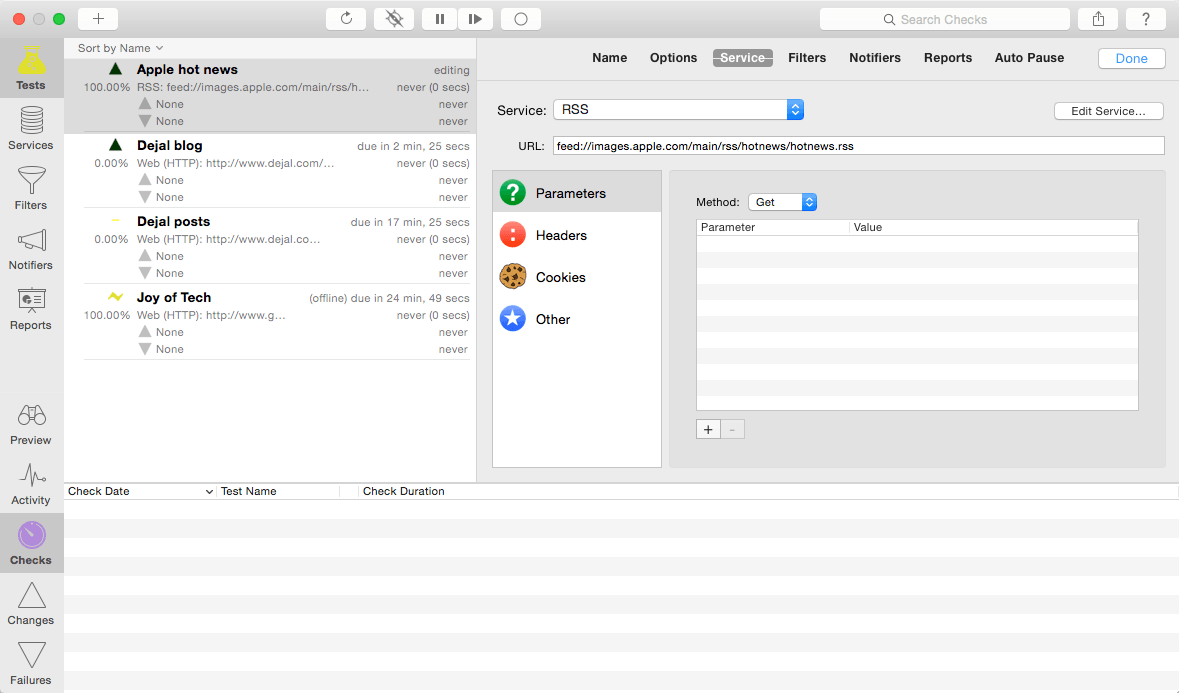This screenshot has width=1179, height=693.
Task: Click Apple hot news green status triangle
Action: pyautogui.click(x=115, y=69)
